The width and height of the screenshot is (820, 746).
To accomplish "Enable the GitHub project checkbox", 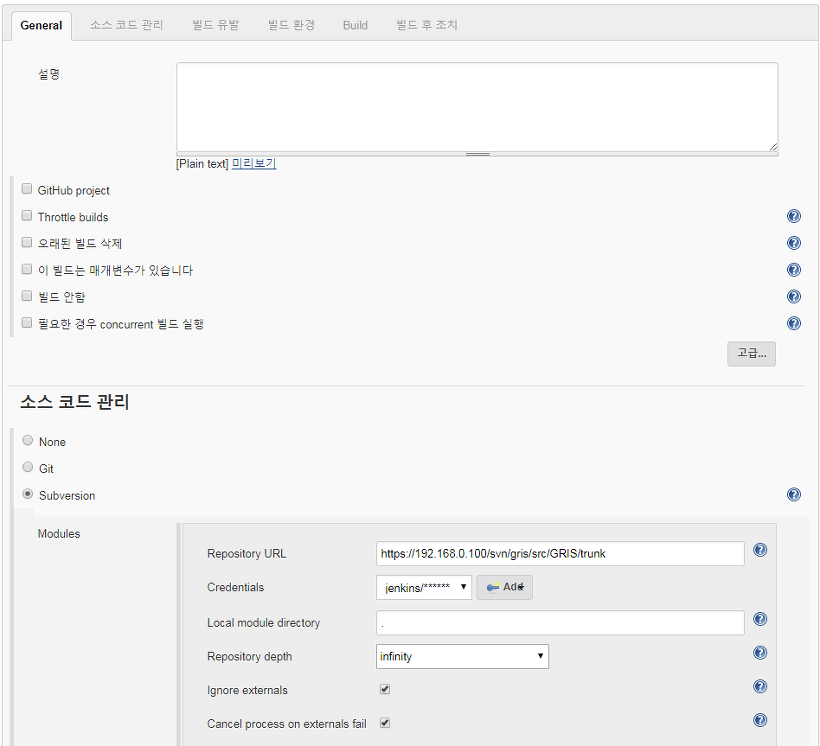I will [x=27, y=189].
